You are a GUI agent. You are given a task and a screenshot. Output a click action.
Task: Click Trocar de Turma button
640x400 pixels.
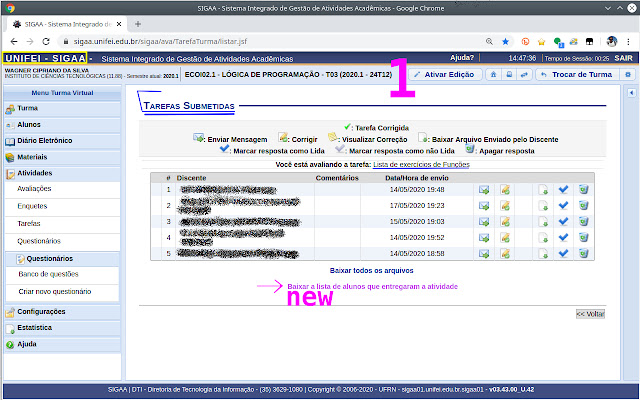[578, 75]
